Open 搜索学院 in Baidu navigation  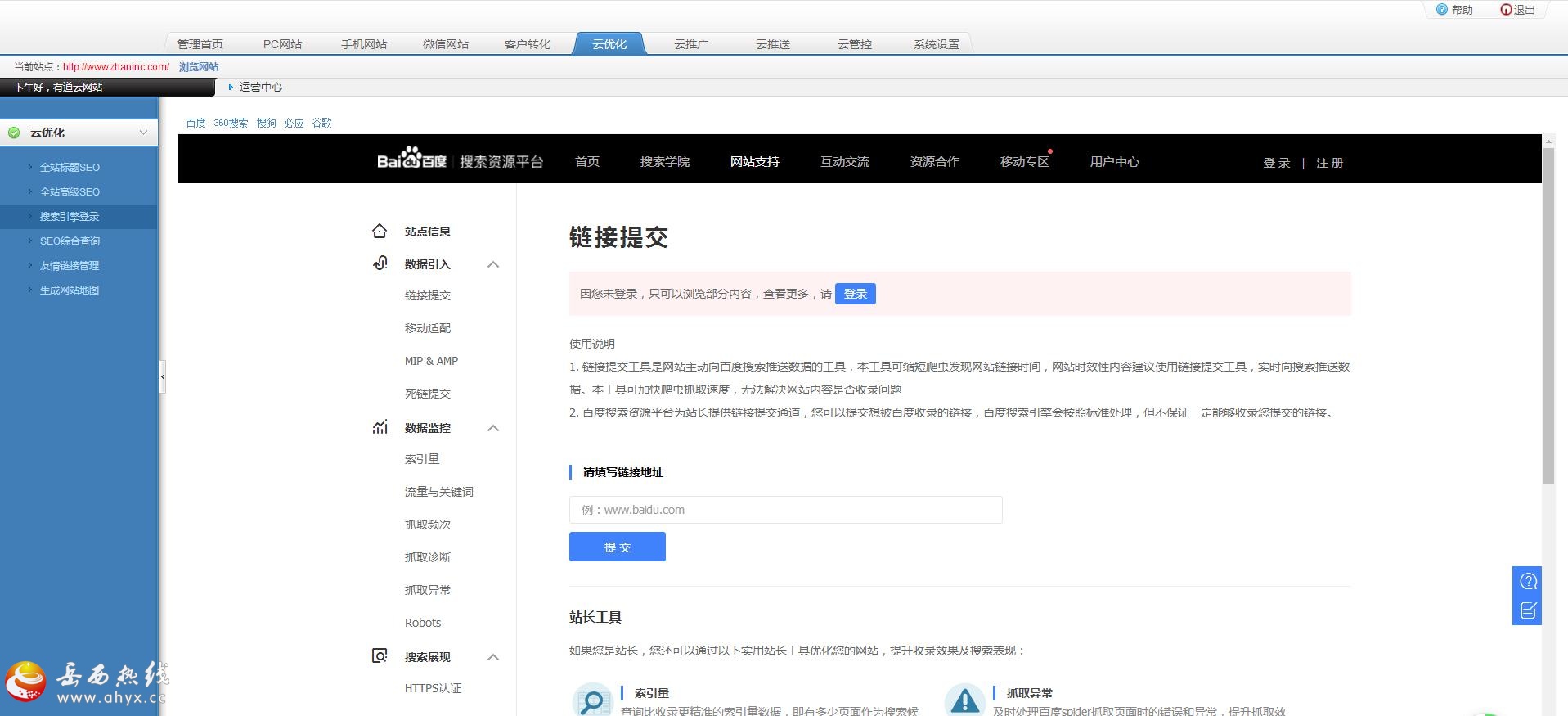665,161
